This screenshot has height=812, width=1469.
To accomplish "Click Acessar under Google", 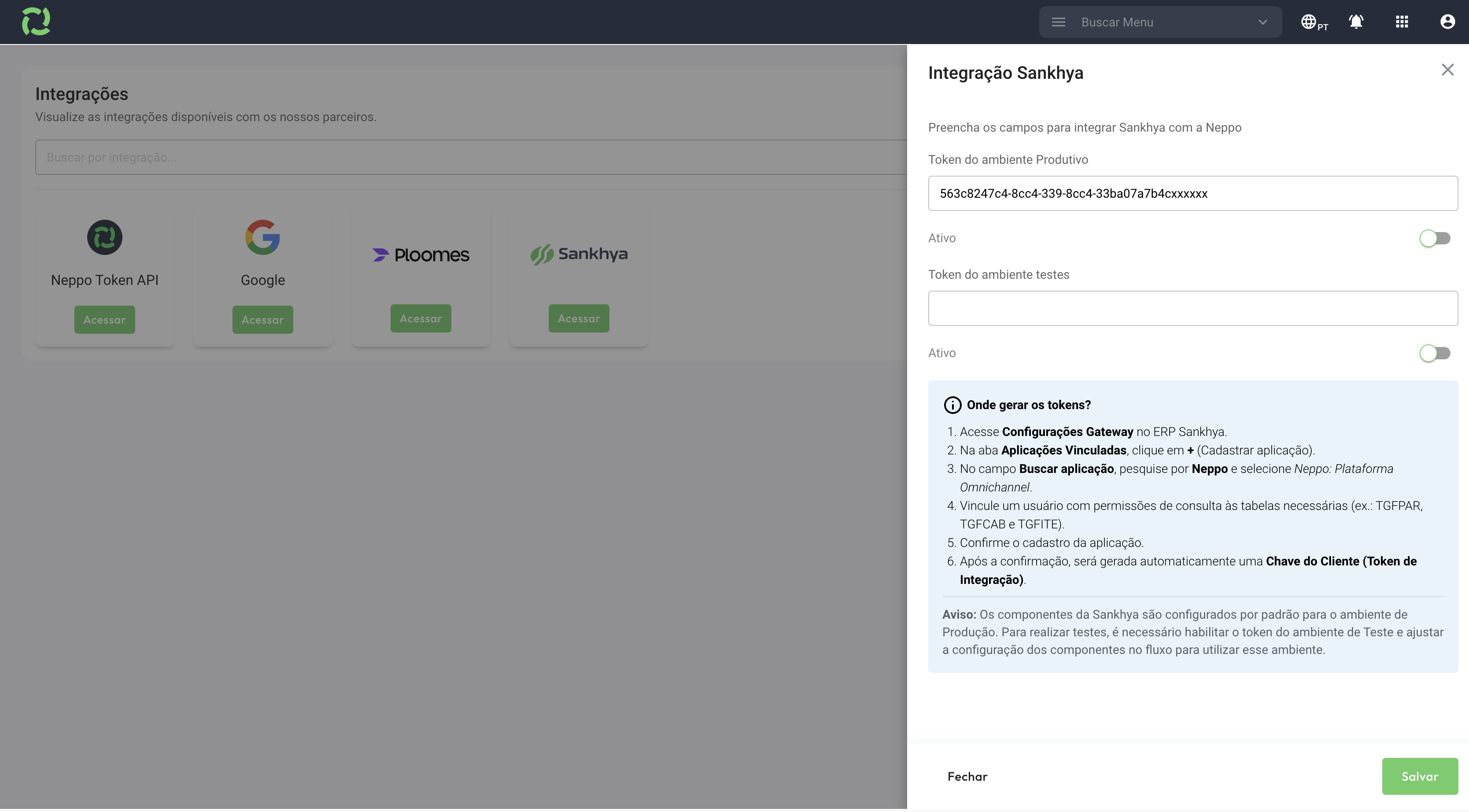I will (x=262, y=320).
